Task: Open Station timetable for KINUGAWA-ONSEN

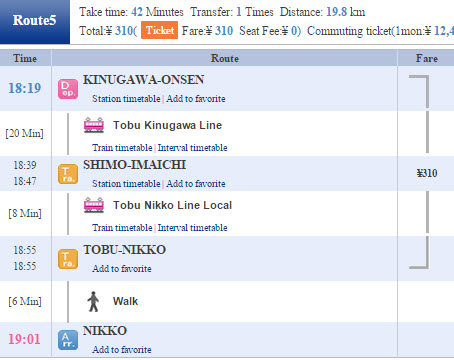Action: pos(126,99)
